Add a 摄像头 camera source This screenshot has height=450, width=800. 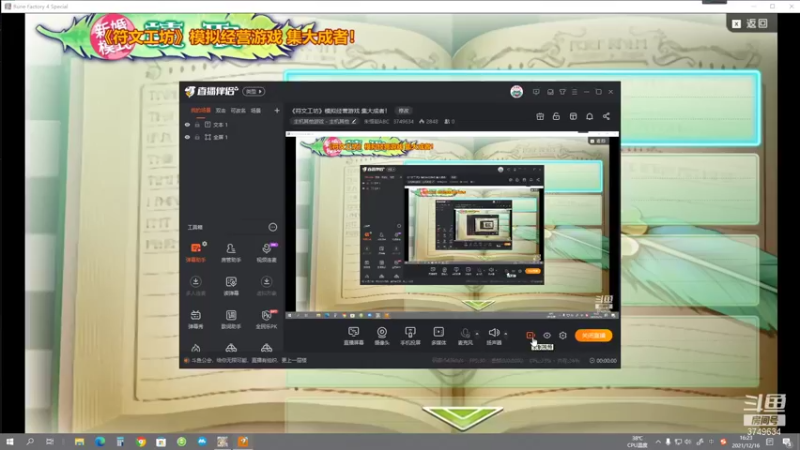tap(382, 336)
